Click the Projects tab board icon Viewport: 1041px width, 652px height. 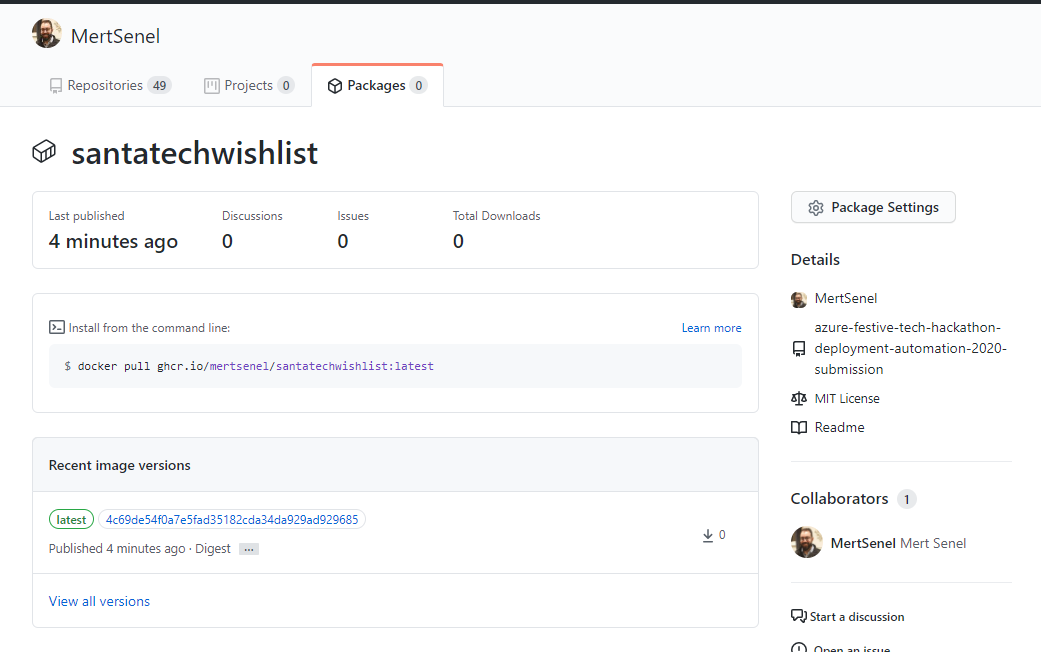[x=212, y=86]
